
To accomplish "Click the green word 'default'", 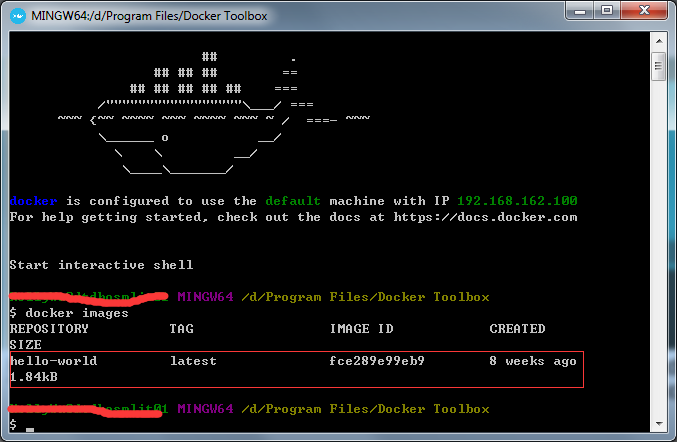I will click(x=293, y=201).
